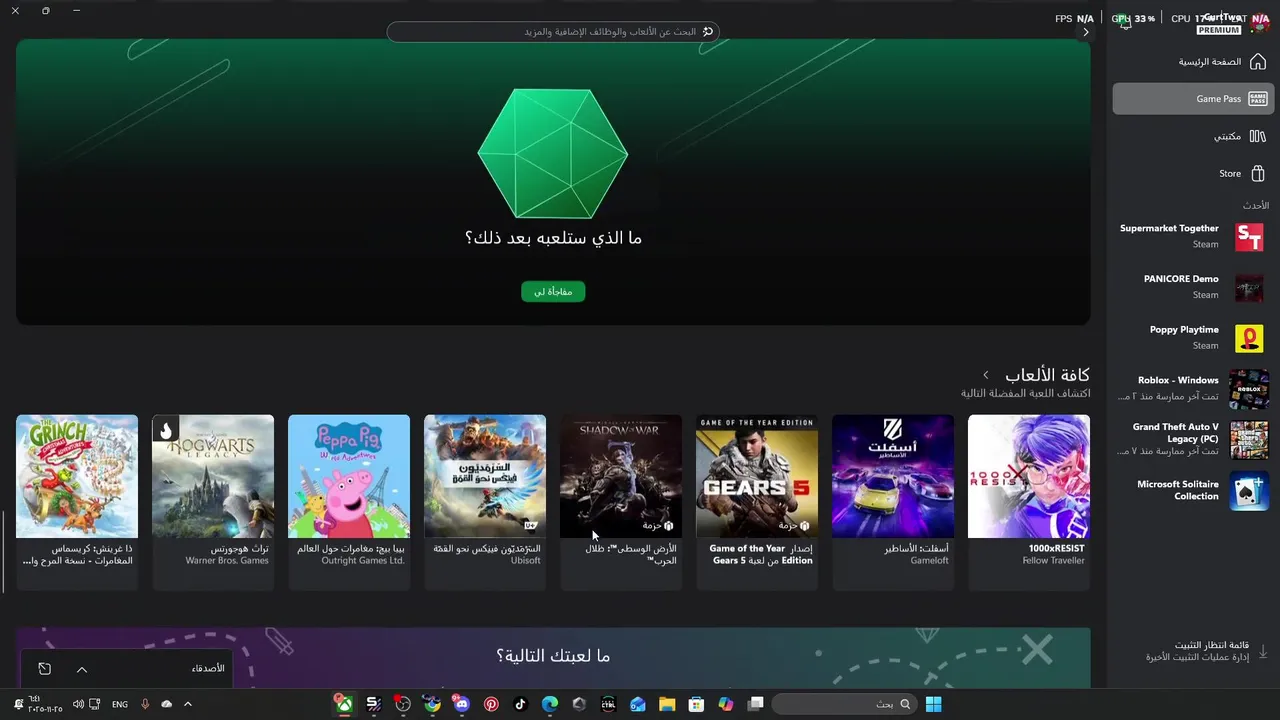
Task: Expand the Friends (الأصدقاء) panel chevron
Action: pyautogui.click(x=82, y=669)
